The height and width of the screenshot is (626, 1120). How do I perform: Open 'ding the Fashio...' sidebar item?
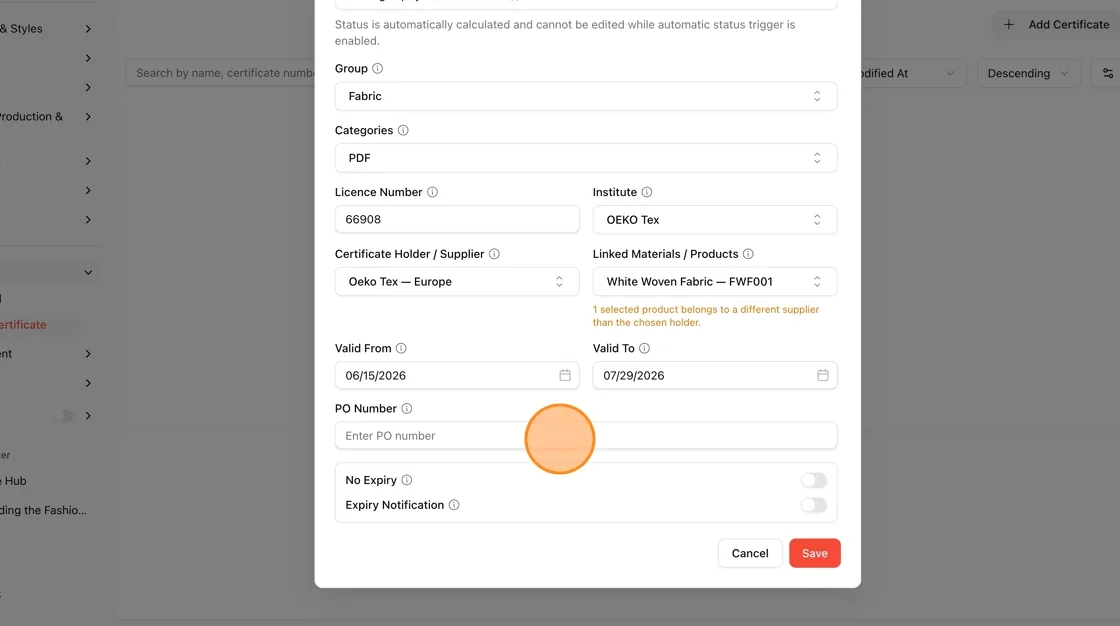click(43, 510)
